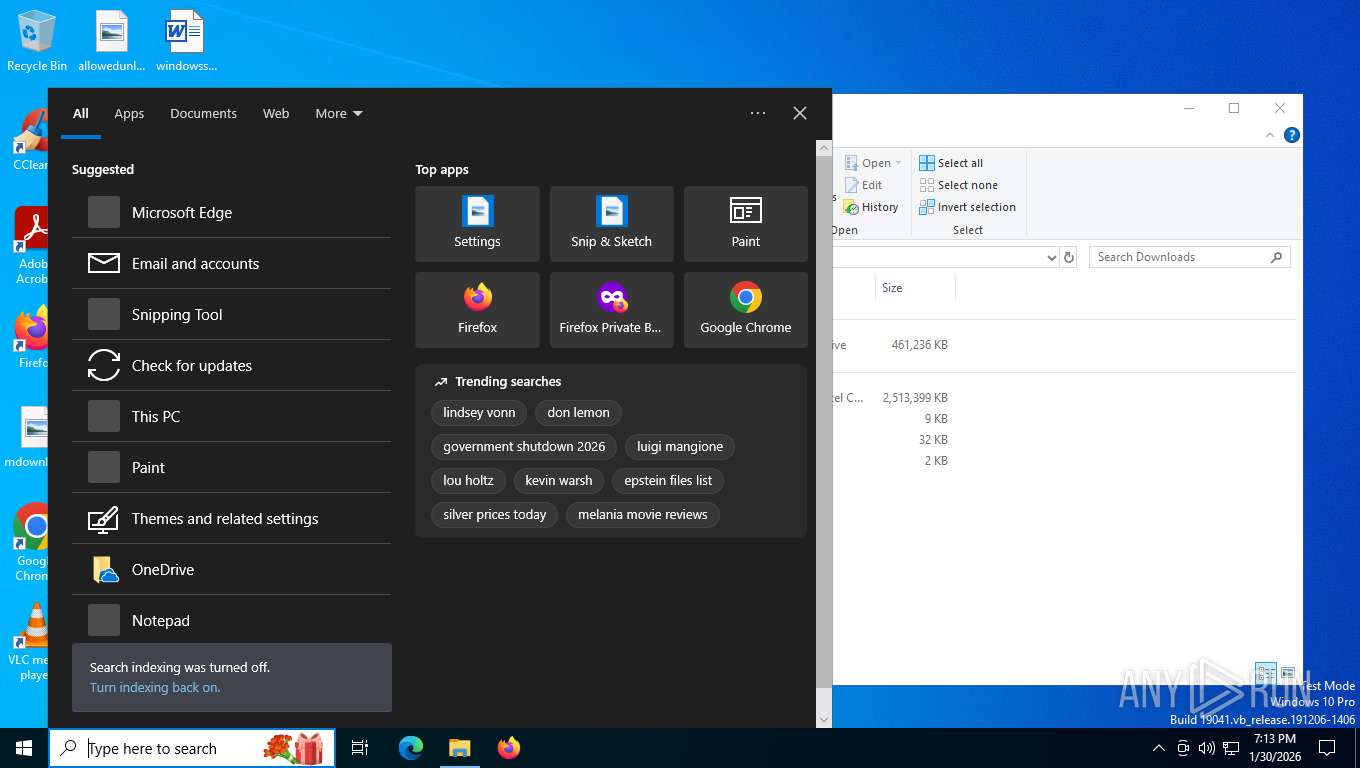Open File Explorer taskbar icon
This screenshot has width=1360, height=768.
point(459,748)
